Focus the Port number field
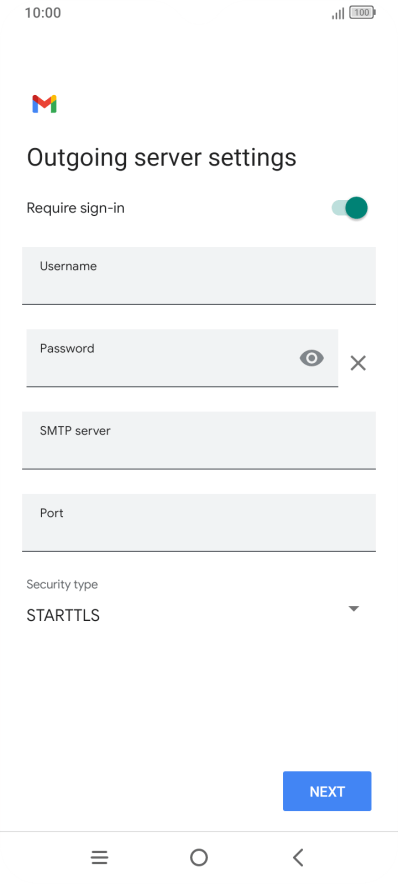This screenshot has height=884, width=398. (x=199, y=523)
